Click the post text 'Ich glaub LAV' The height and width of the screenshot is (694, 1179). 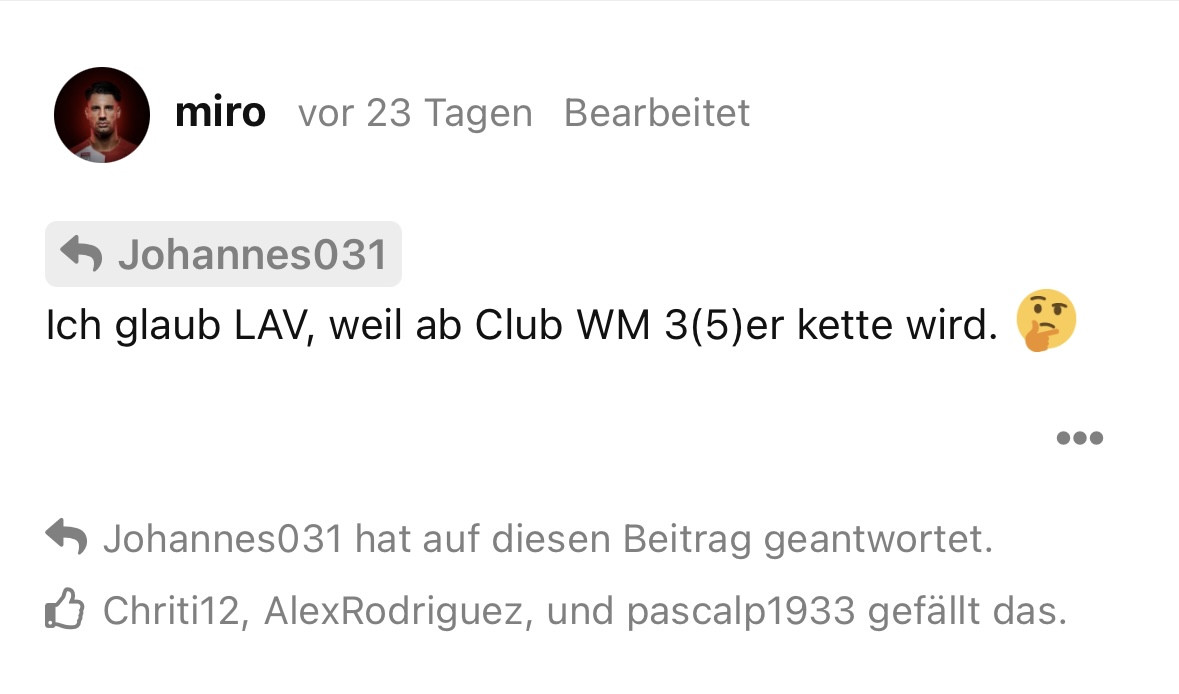click(x=176, y=326)
